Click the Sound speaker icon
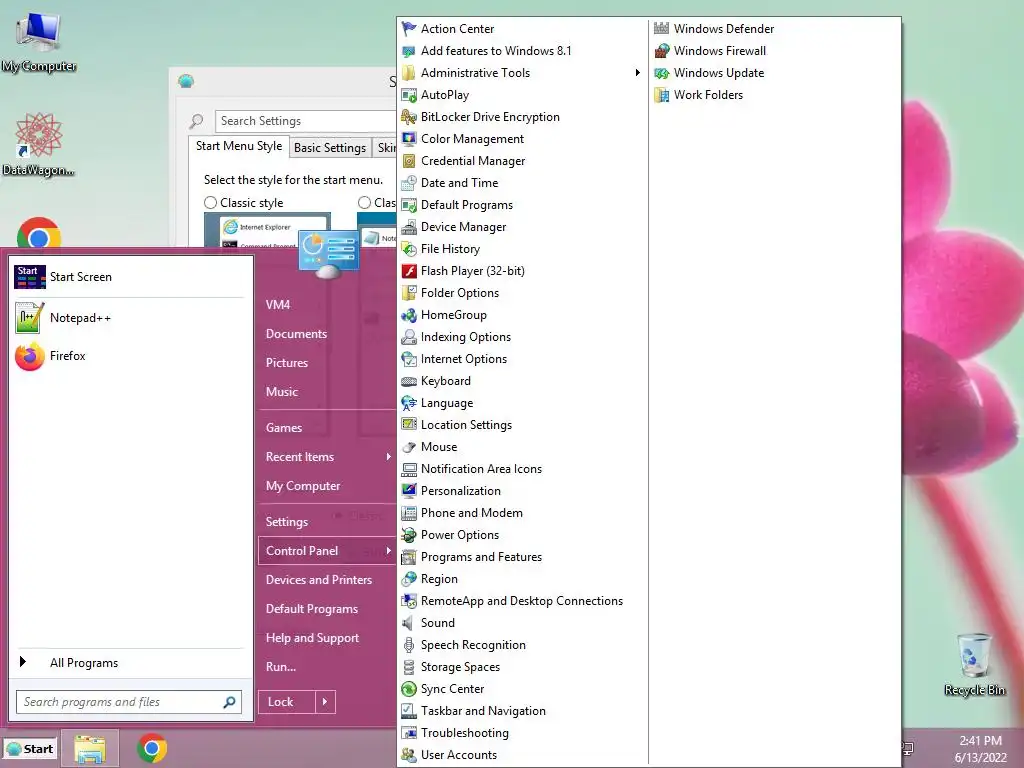Screen dimensions: 1024x768 click(409, 623)
